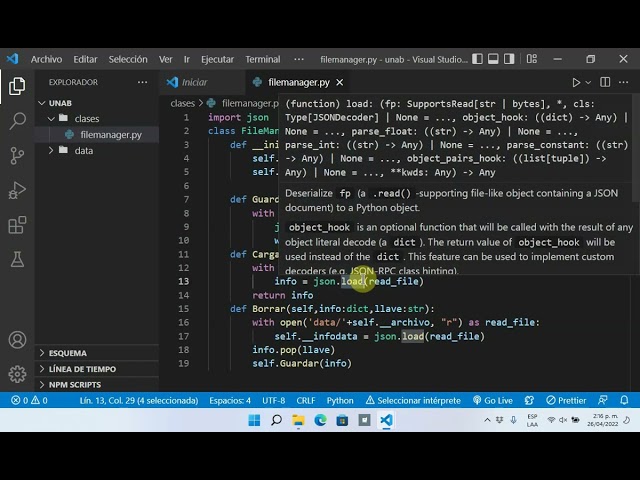Open Extensions view icon
This screenshot has height=480, width=640.
pyautogui.click(x=17, y=225)
